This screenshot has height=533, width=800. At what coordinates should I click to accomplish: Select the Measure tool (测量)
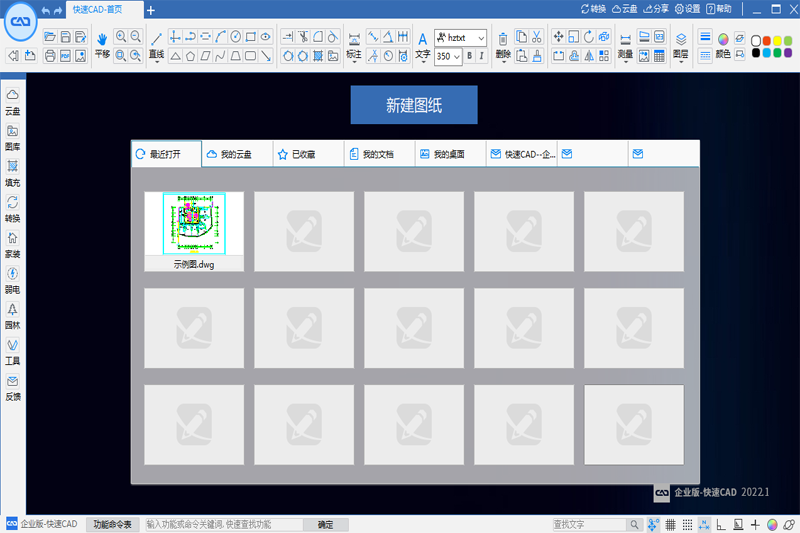coord(625,45)
